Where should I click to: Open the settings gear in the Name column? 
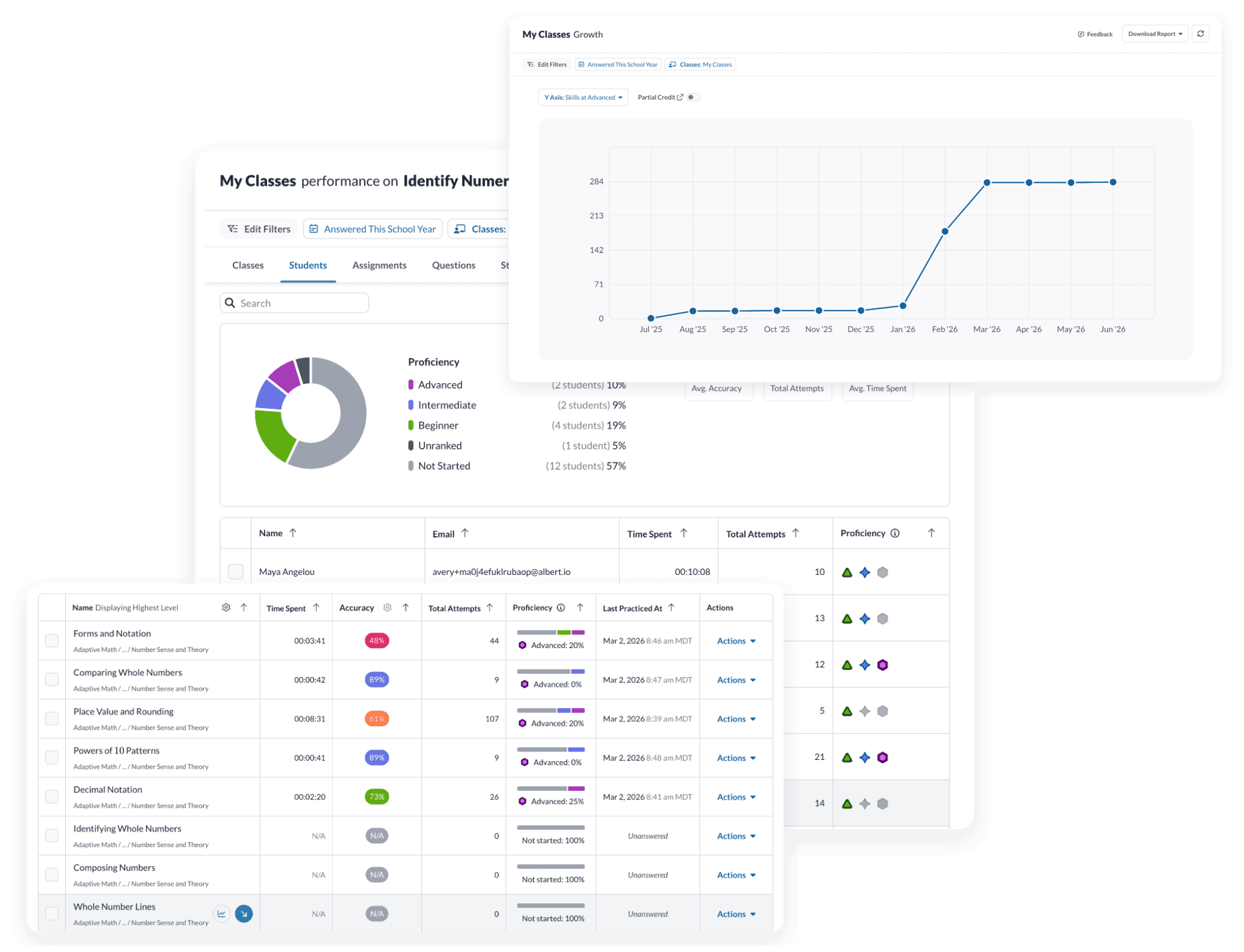[x=226, y=607]
